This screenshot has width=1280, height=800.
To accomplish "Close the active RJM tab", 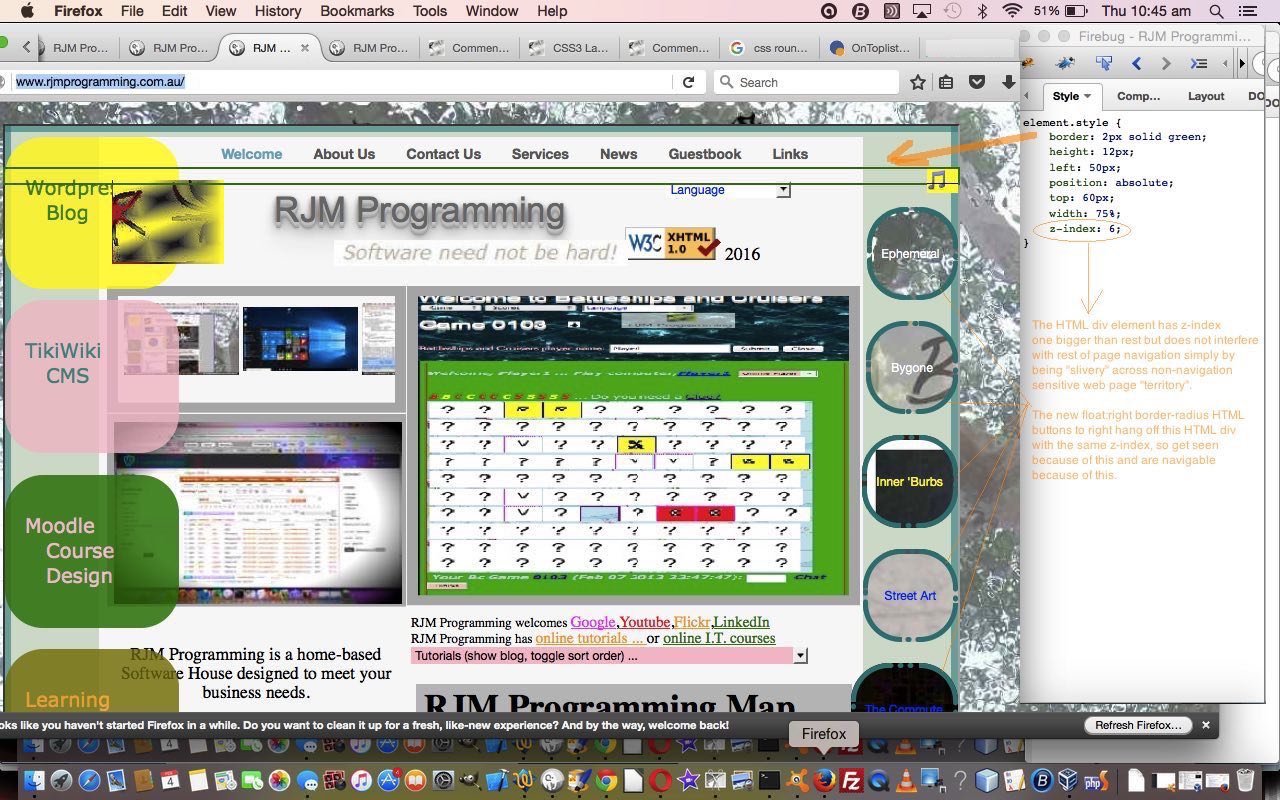I will point(306,47).
